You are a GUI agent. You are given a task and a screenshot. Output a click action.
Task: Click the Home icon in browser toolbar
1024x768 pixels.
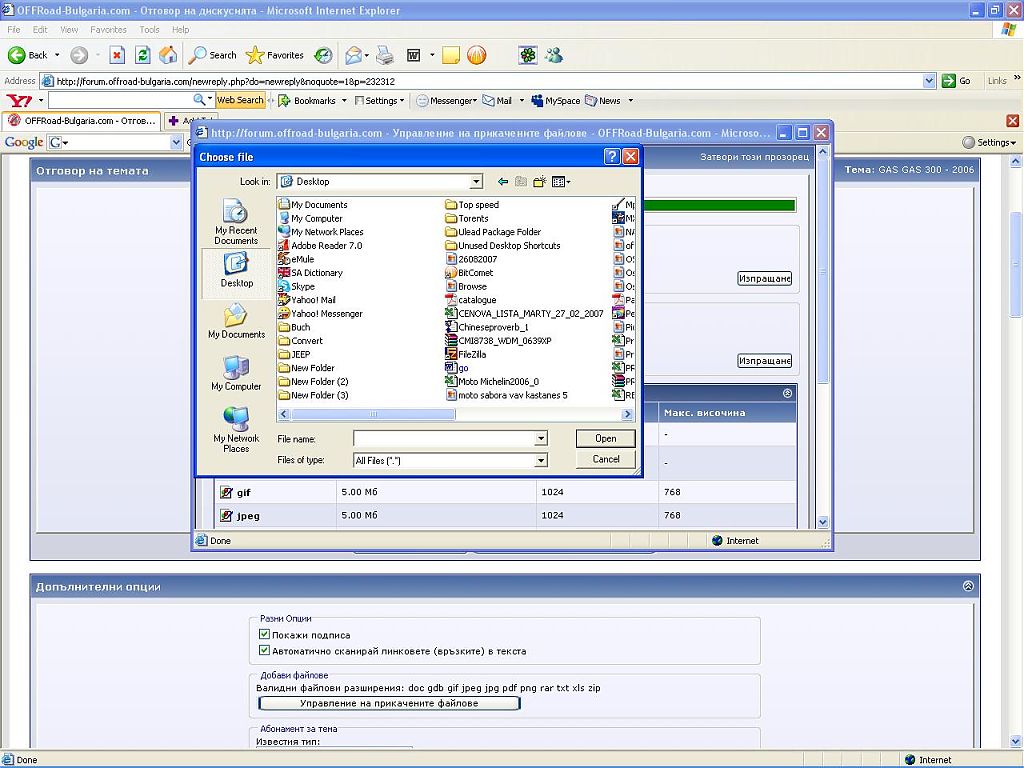coord(168,55)
